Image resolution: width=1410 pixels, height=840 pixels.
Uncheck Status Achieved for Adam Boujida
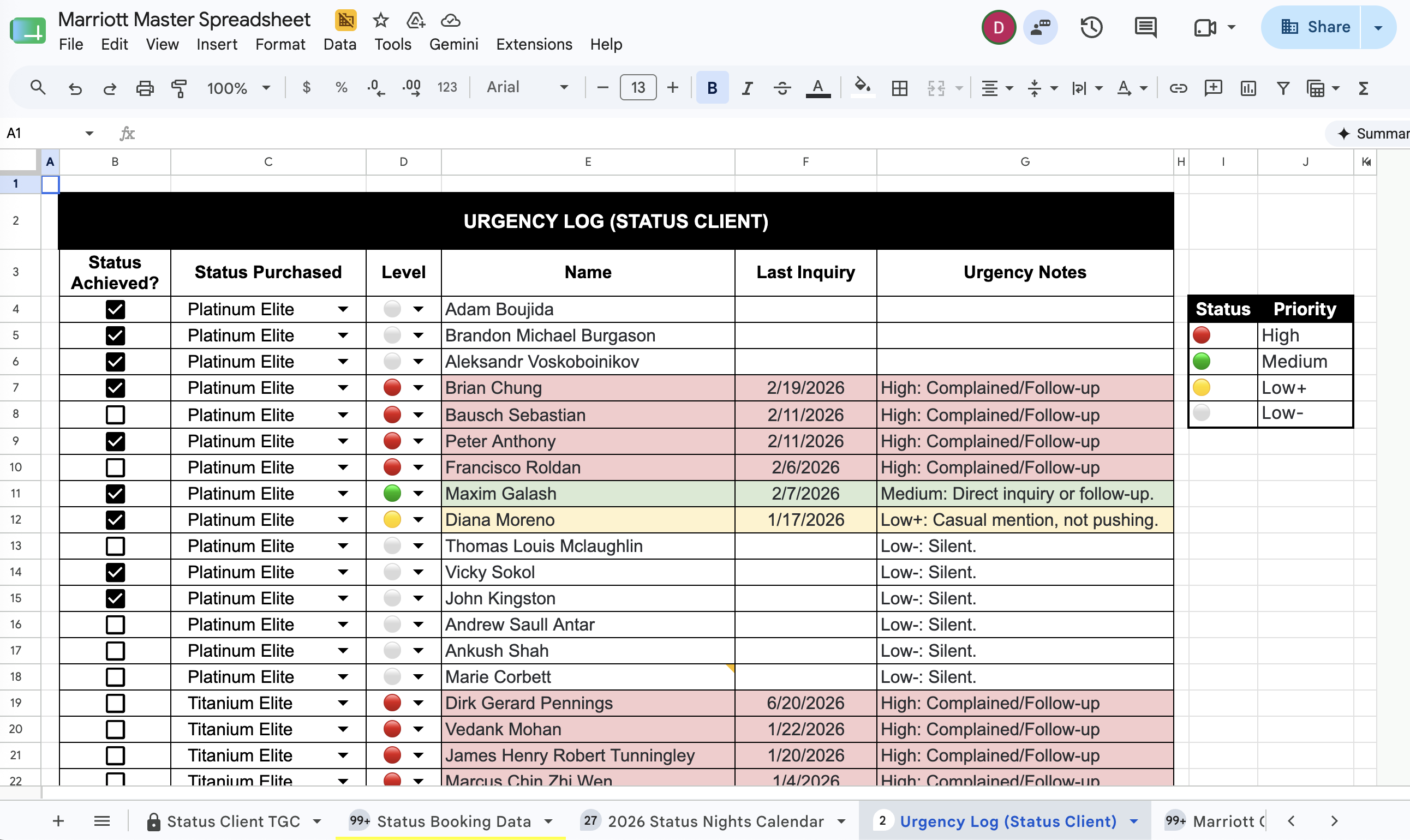point(115,310)
